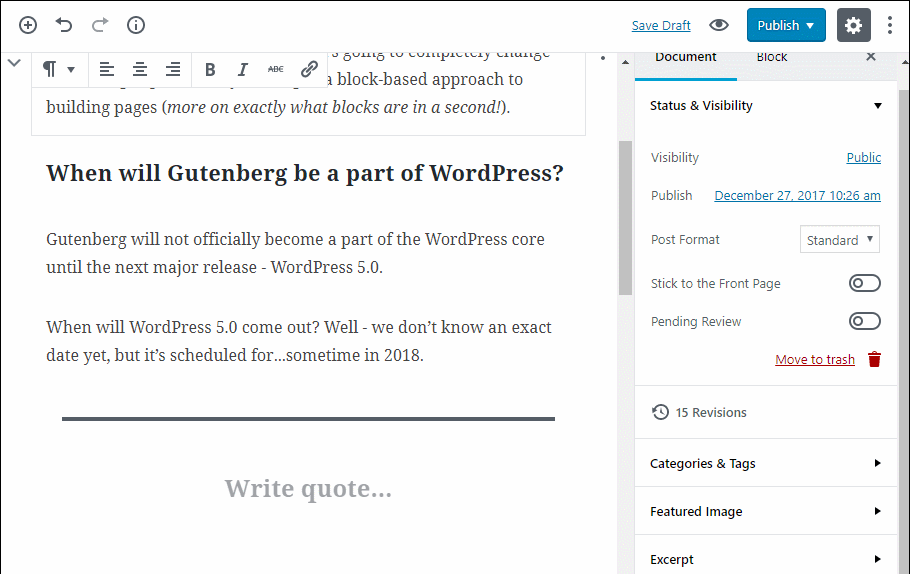The image size is (910, 574).
Task: Open the Publish dropdown button
Action: click(x=786, y=25)
